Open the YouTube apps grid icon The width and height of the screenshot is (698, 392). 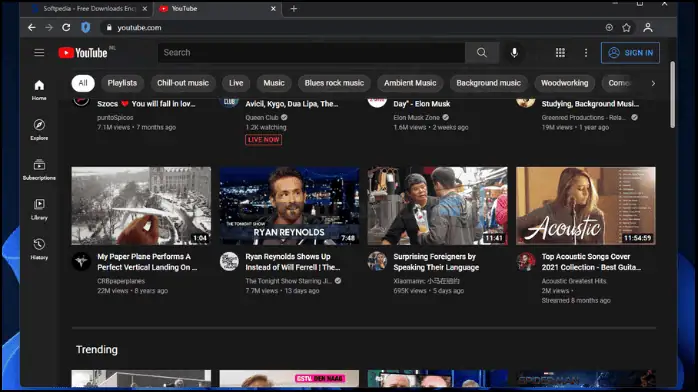[x=560, y=53]
